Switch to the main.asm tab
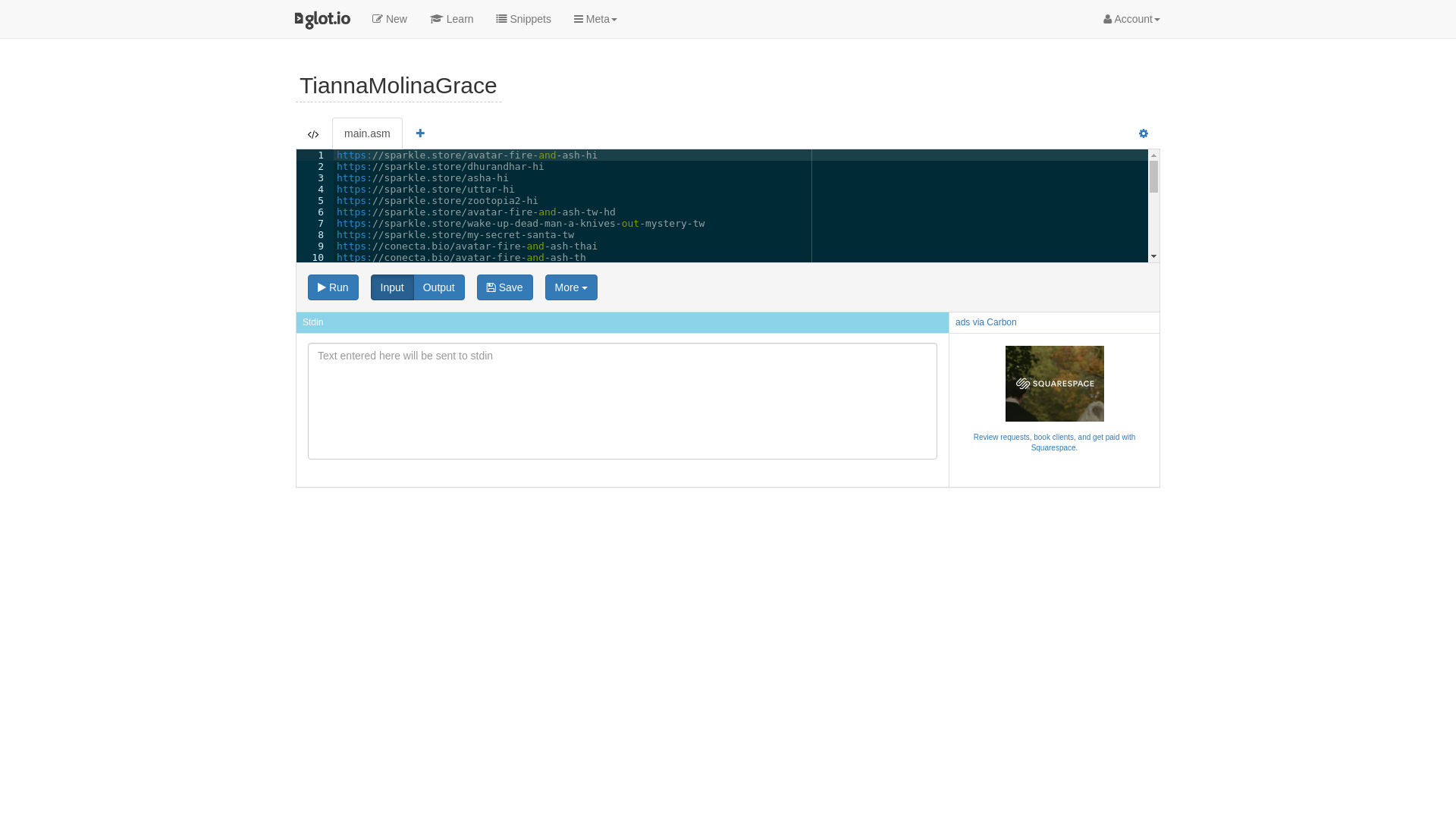The height and width of the screenshot is (819, 1456). (x=366, y=133)
